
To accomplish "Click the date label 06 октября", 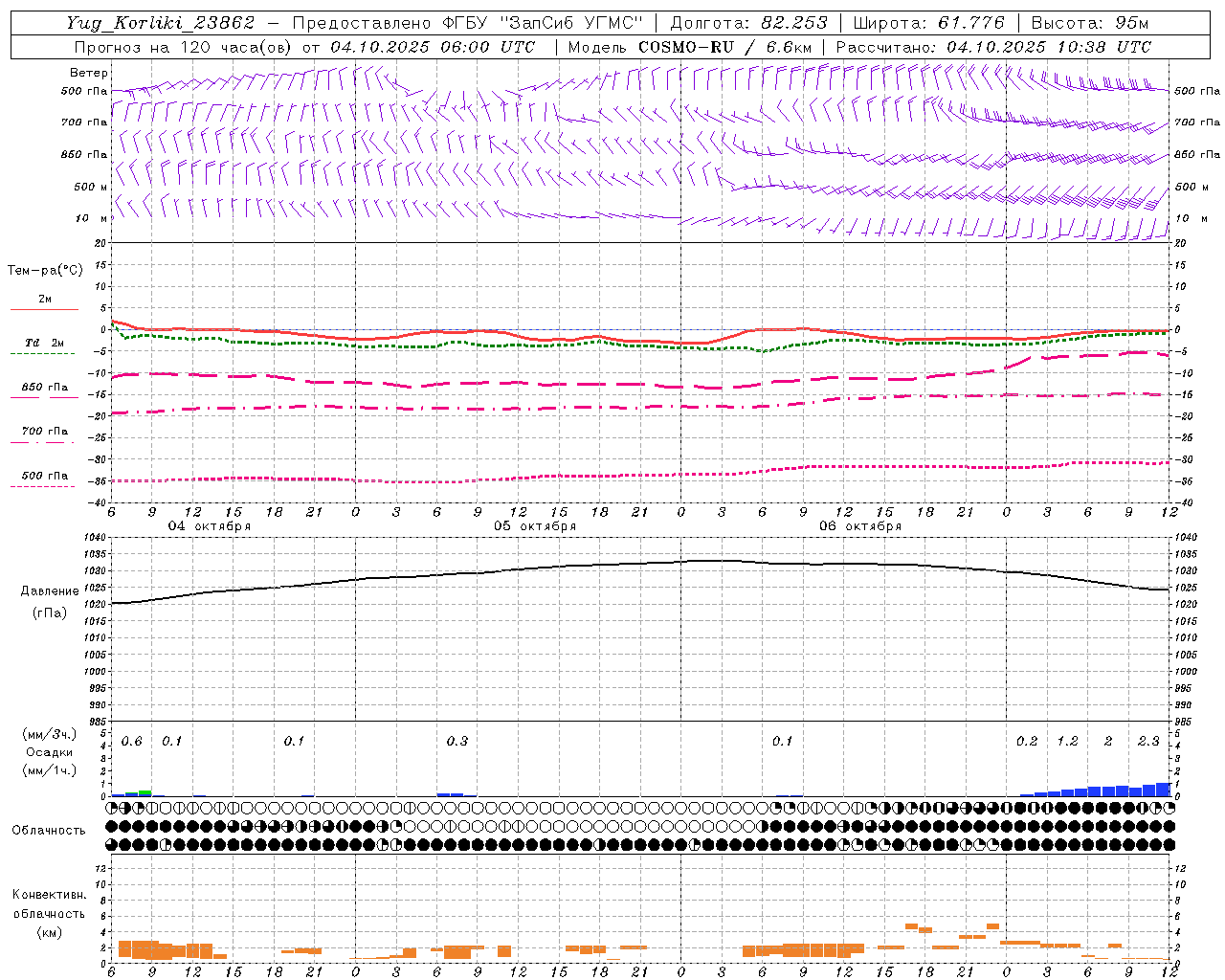I will point(860,526).
